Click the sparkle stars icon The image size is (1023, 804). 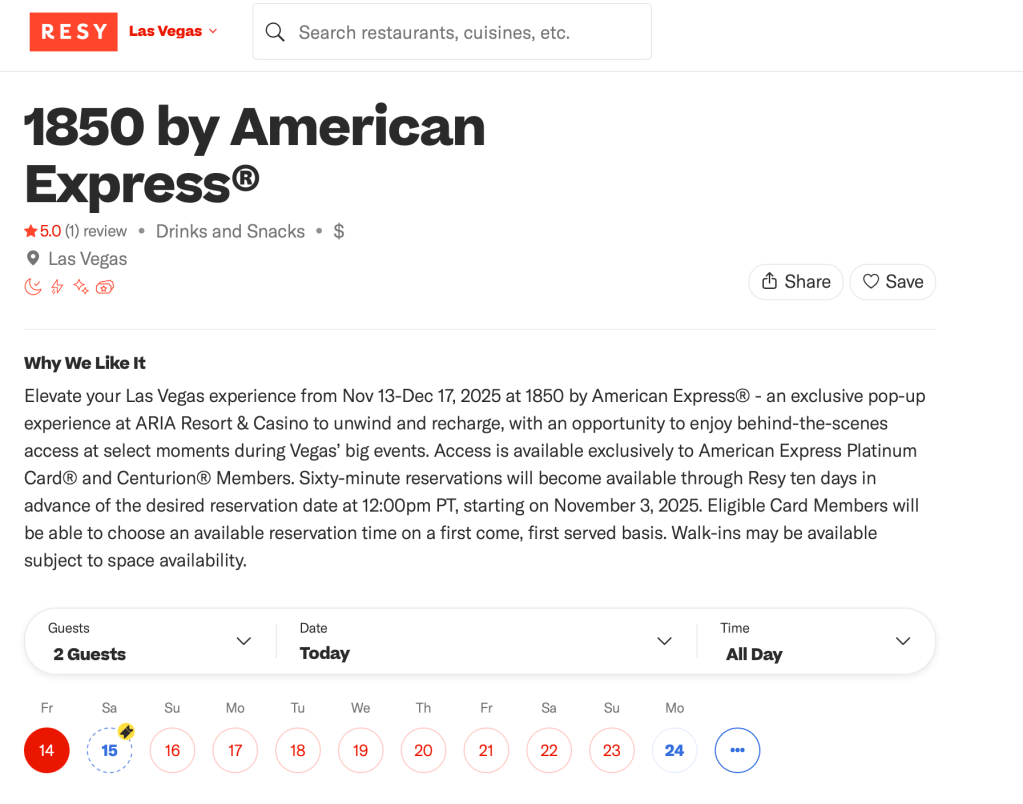click(81, 287)
